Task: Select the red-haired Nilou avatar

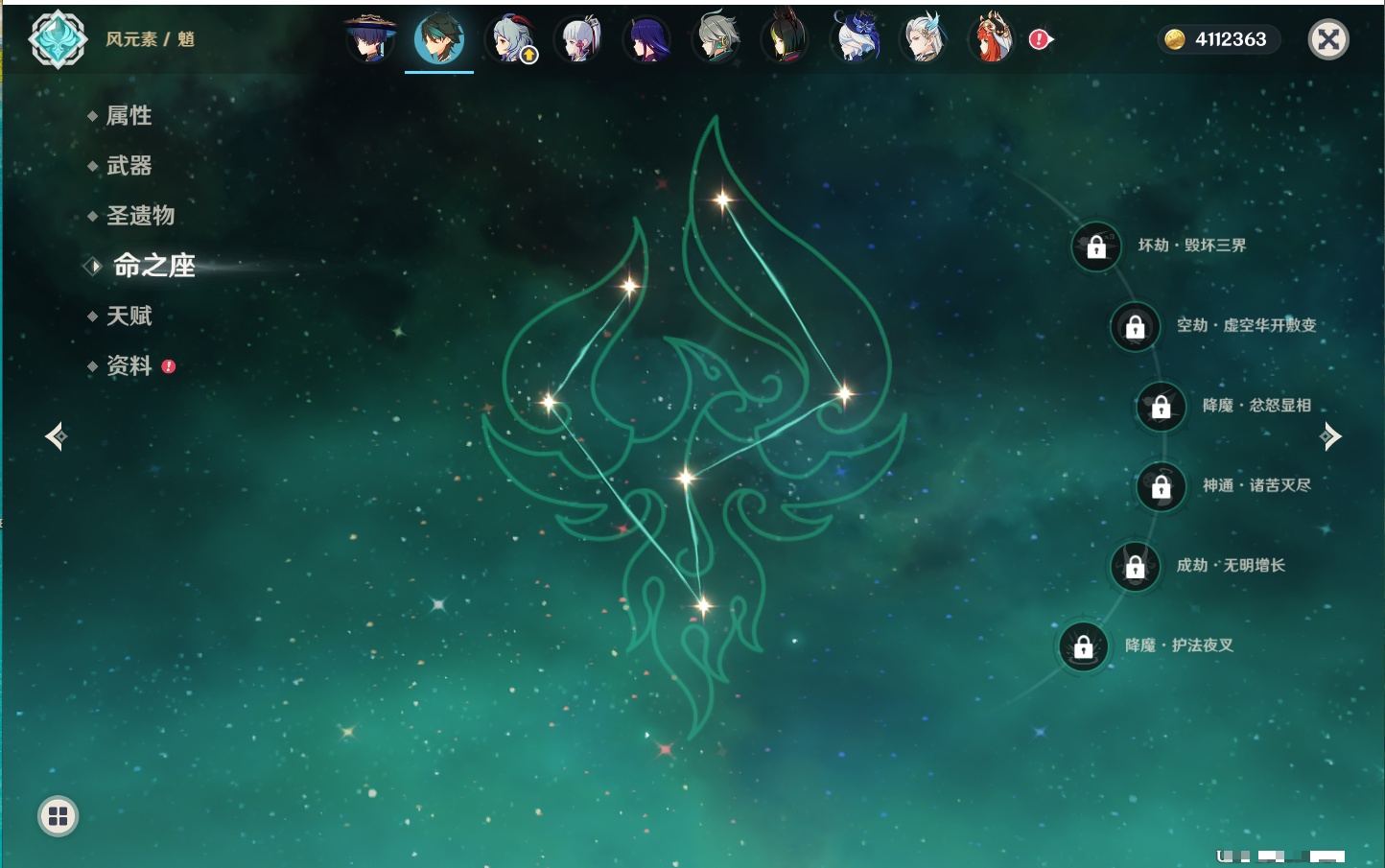Action: 993,39
